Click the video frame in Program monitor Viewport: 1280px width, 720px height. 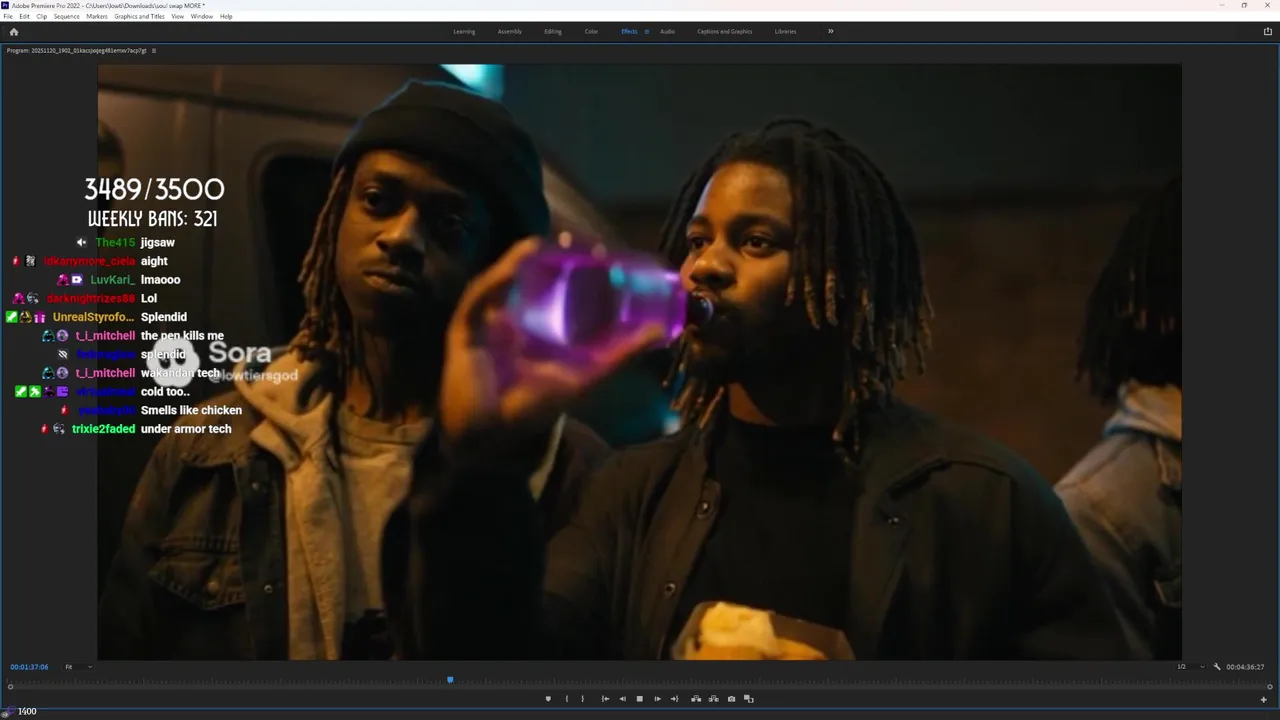(x=640, y=362)
